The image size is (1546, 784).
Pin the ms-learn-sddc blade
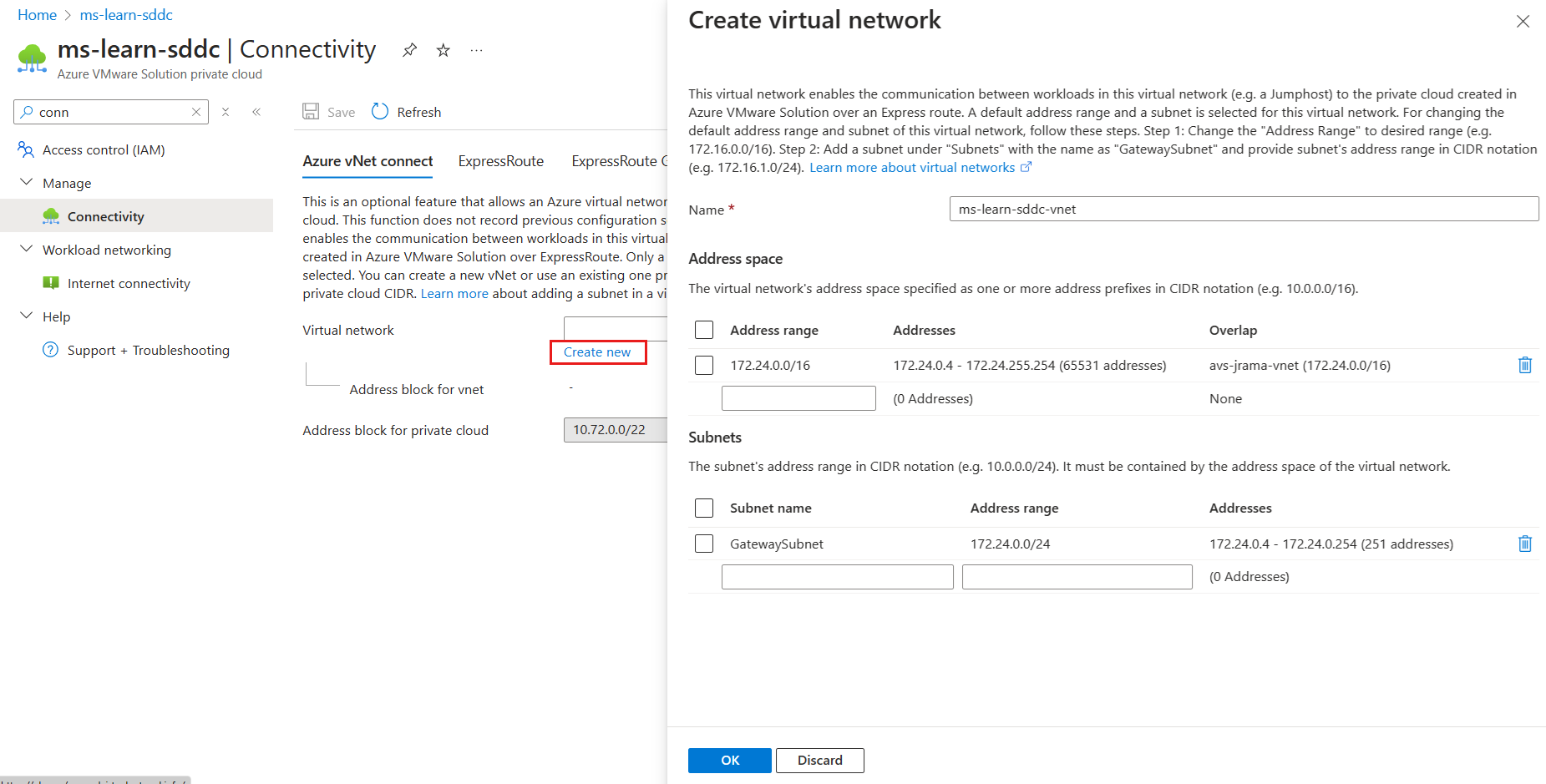point(409,50)
